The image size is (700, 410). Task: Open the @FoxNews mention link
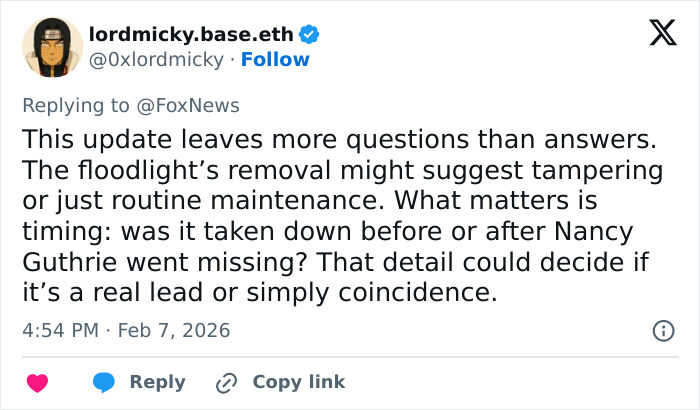pyautogui.click(x=198, y=105)
